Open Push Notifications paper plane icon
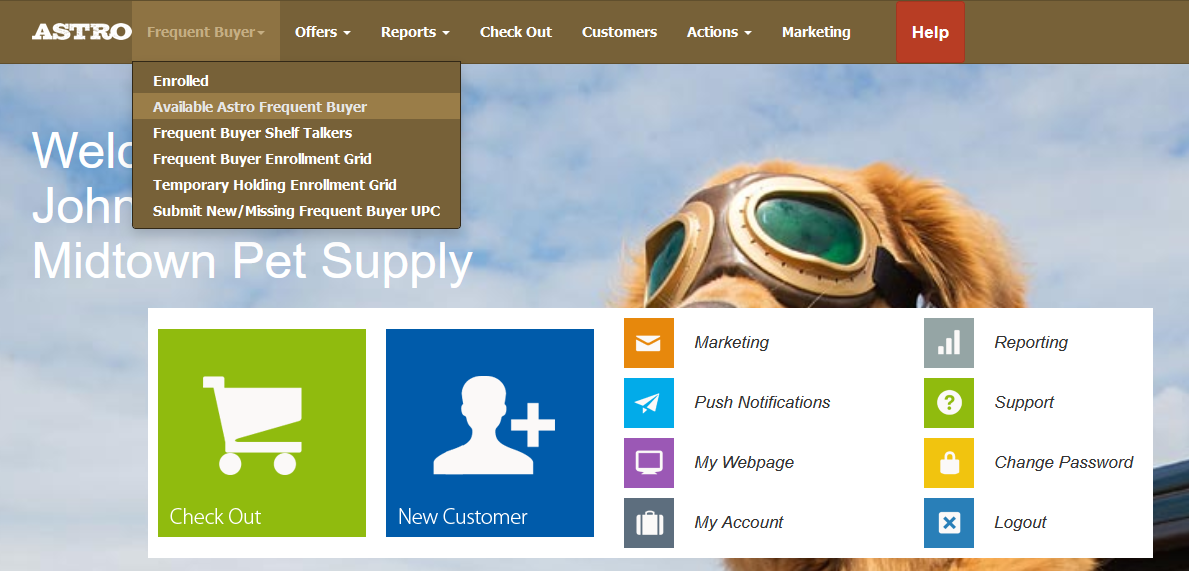The width and height of the screenshot is (1189, 571). pyautogui.click(x=648, y=403)
